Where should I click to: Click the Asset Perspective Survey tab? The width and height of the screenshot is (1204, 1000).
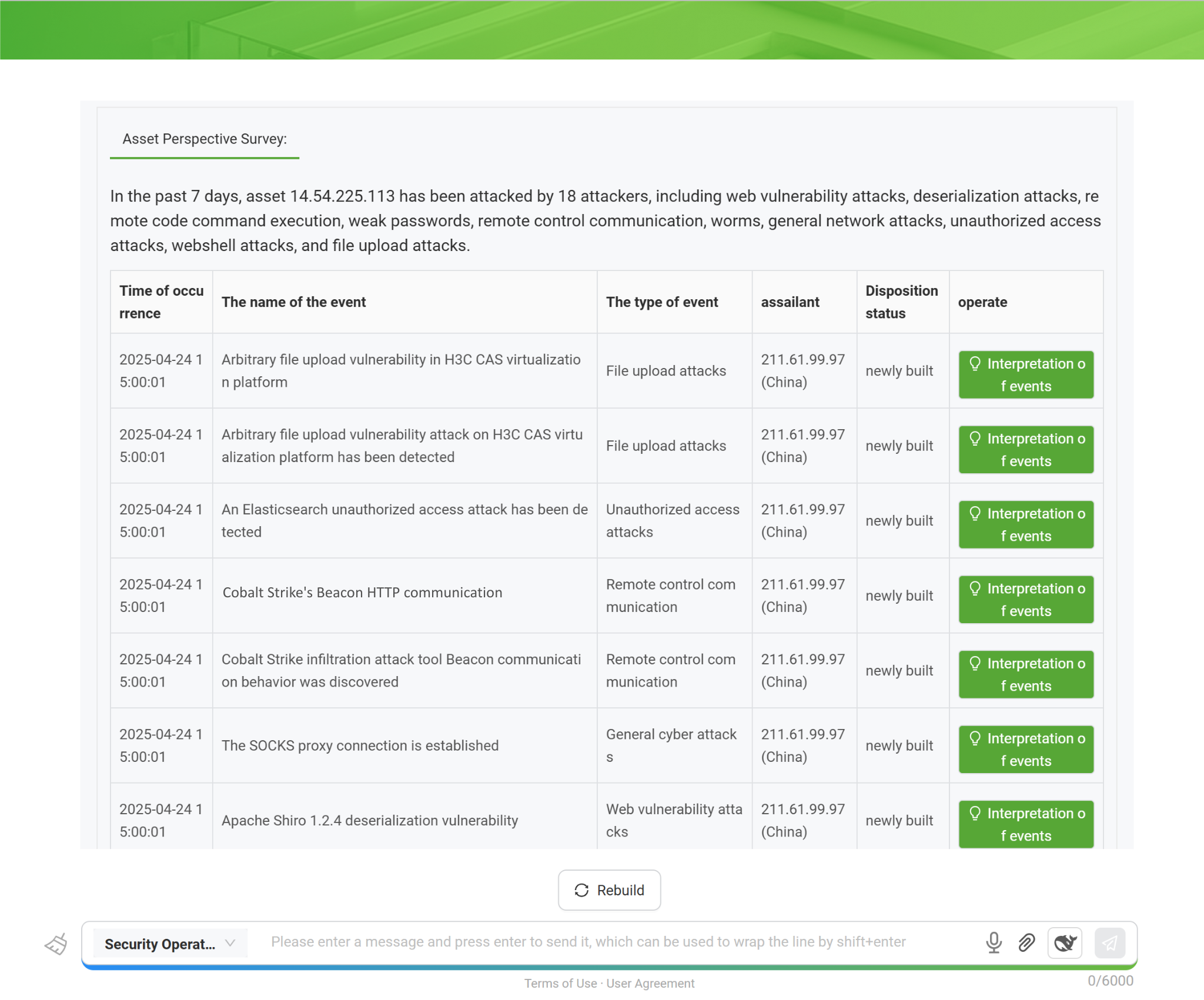point(204,139)
